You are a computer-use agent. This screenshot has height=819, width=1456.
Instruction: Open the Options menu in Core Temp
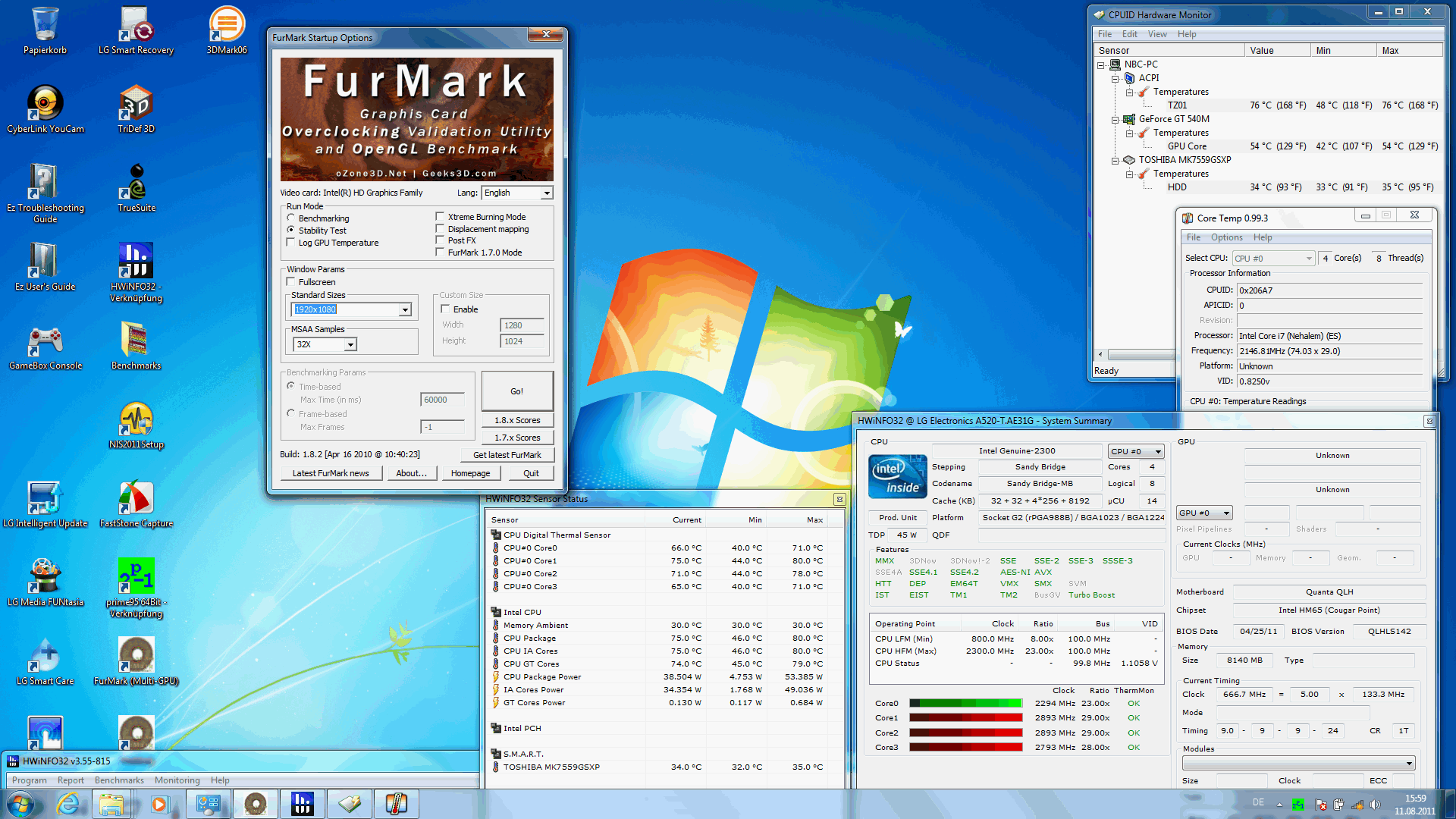pyautogui.click(x=1226, y=237)
